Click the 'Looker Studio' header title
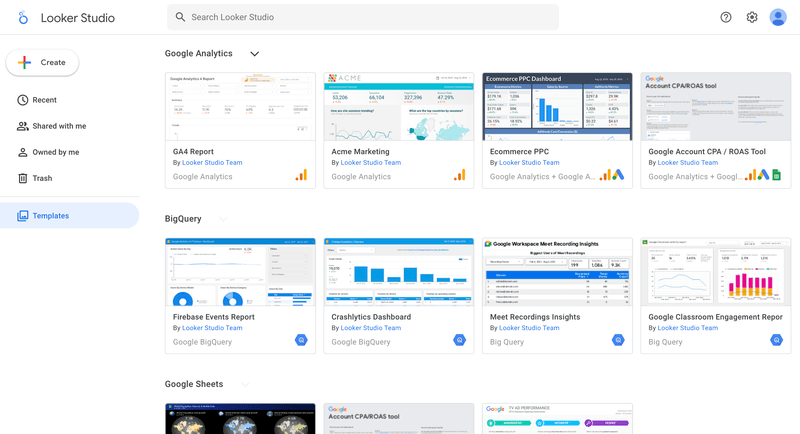The image size is (800, 434). 78,18
